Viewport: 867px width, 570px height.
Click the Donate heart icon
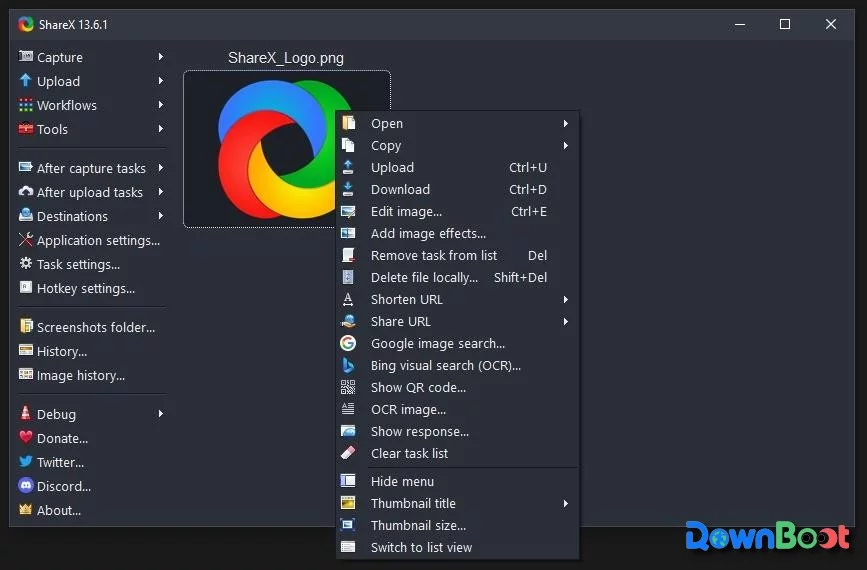pyautogui.click(x=25, y=437)
